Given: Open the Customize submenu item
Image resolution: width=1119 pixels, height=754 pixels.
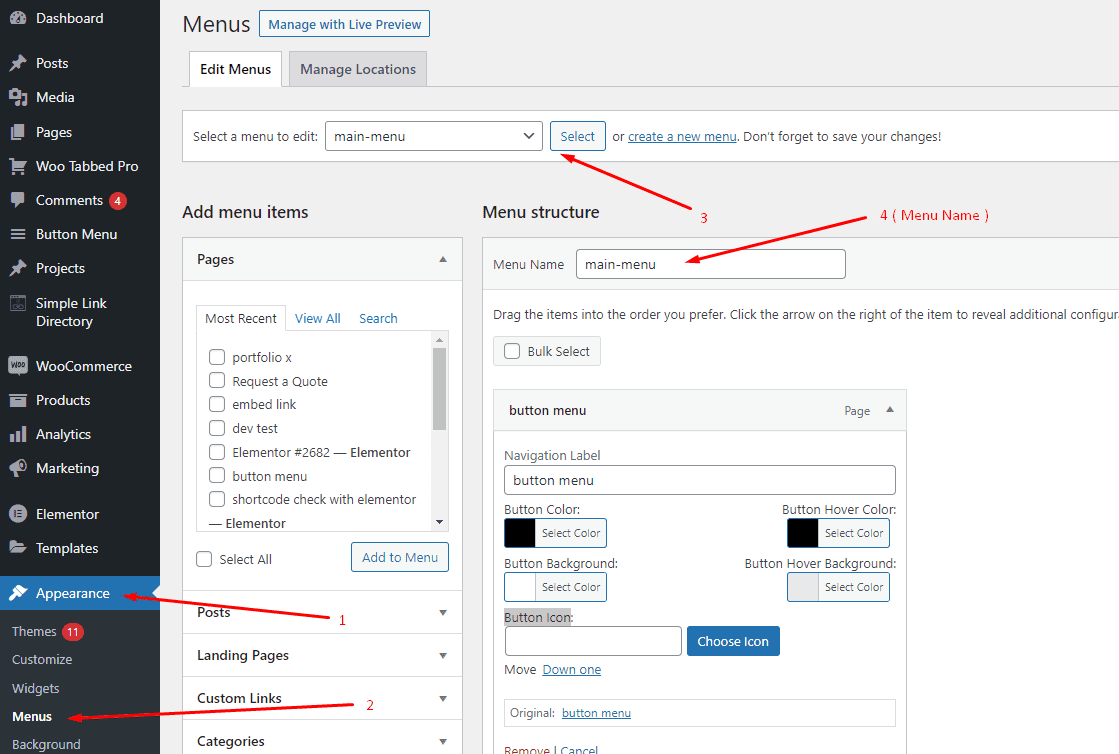Looking at the screenshot, I should point(42,660).
